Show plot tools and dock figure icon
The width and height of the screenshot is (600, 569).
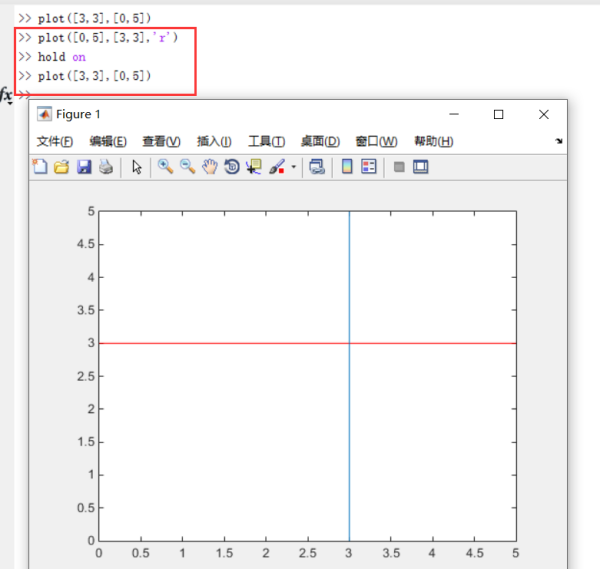pos(421,167)
